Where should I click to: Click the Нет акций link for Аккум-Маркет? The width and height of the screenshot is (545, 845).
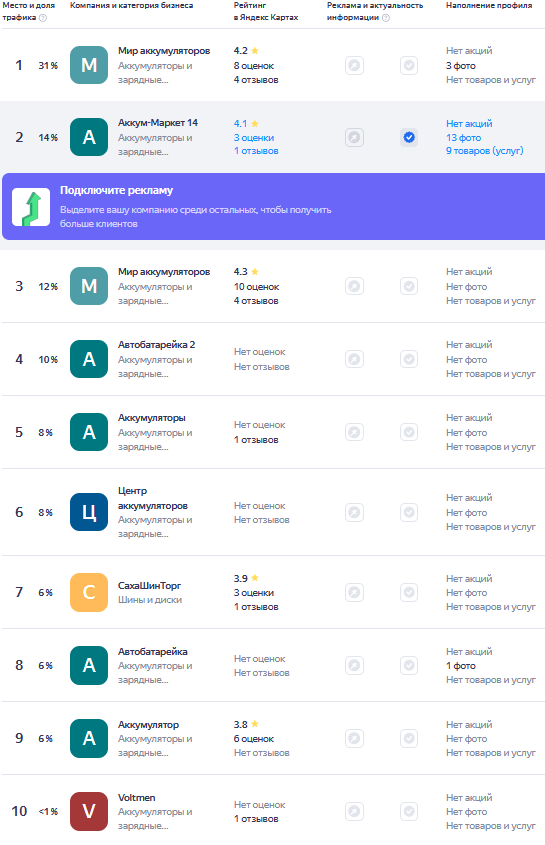[469, 123]
